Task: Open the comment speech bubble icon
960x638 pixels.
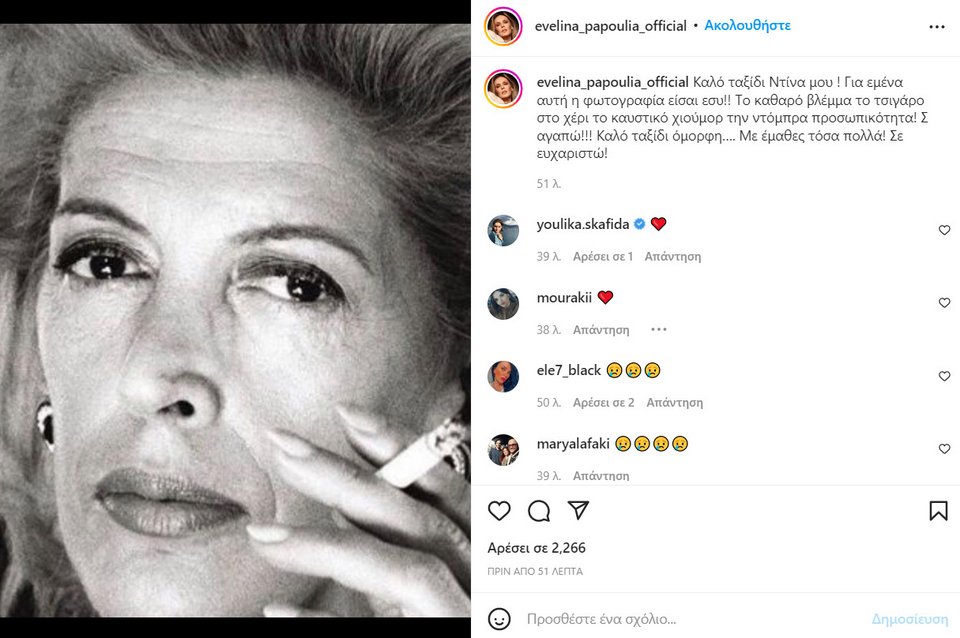Action: (x=539, y=511)
